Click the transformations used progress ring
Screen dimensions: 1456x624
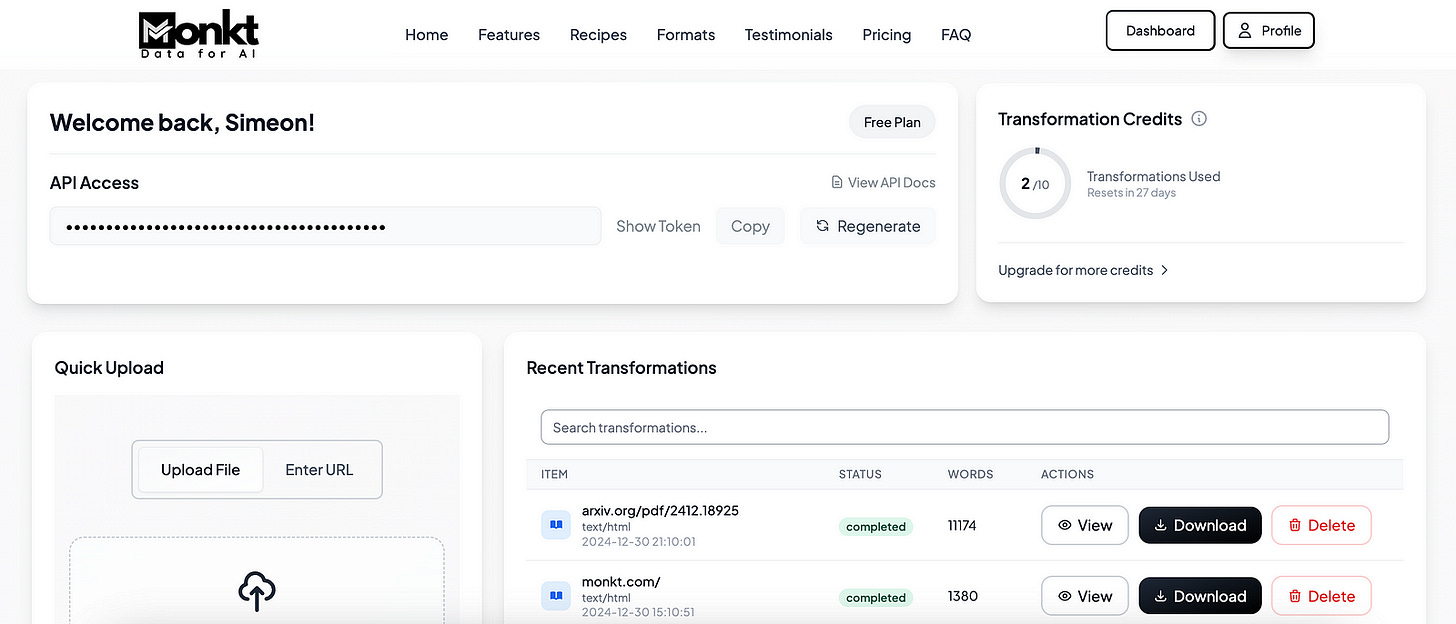point(1035,183)
